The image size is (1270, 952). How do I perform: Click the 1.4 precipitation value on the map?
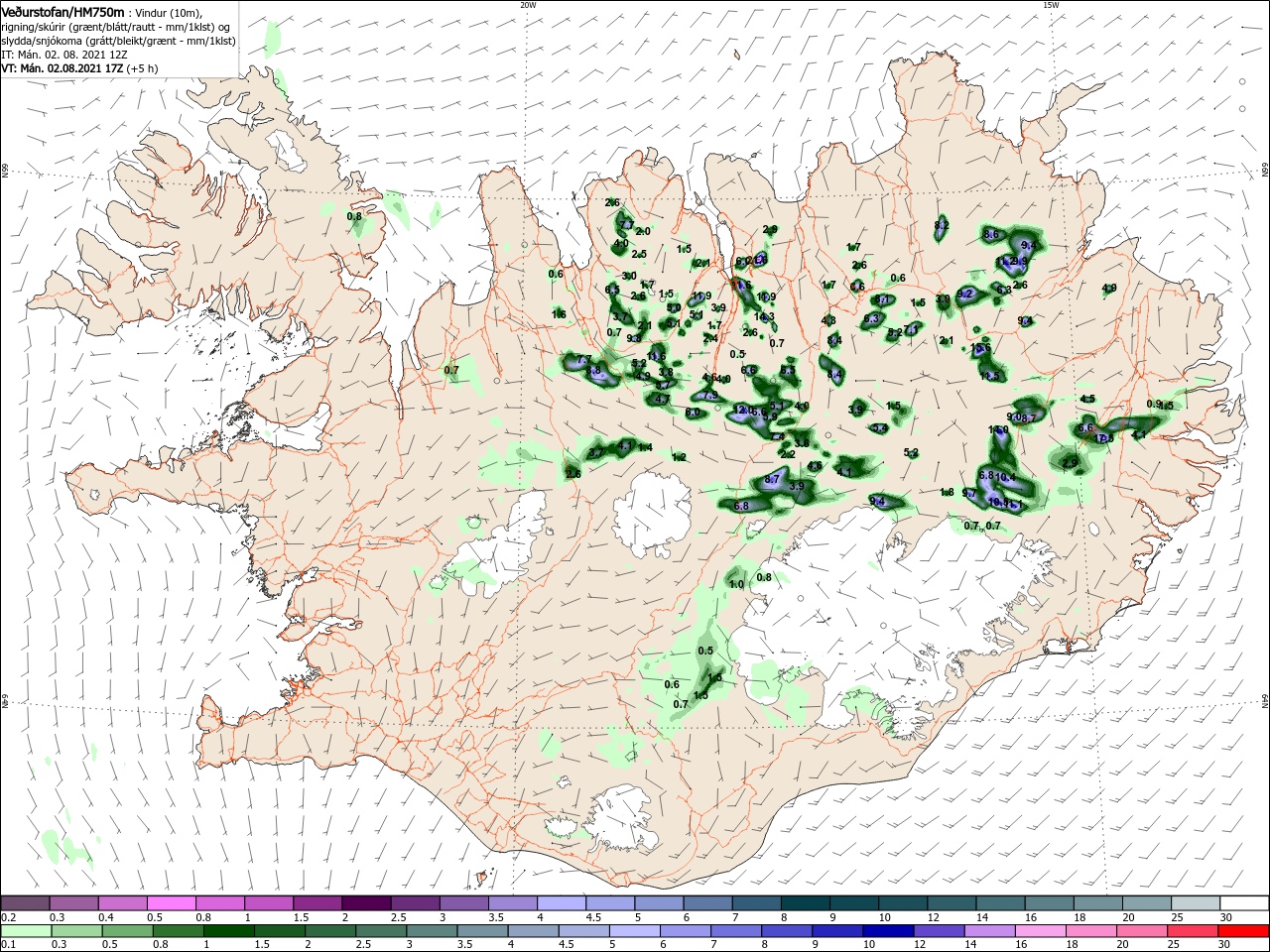(x=645, y=447)
